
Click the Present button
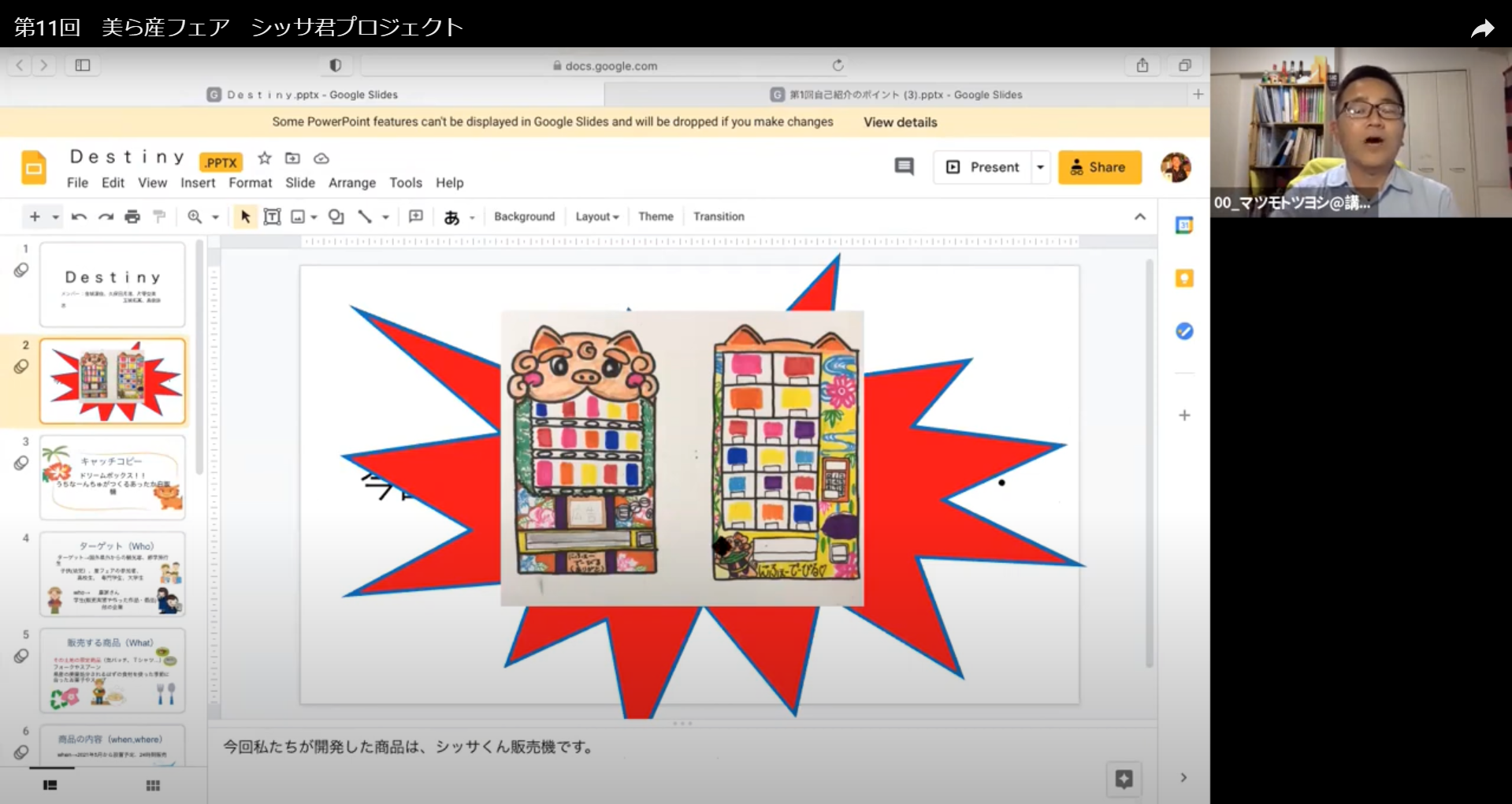click(983, 167)
